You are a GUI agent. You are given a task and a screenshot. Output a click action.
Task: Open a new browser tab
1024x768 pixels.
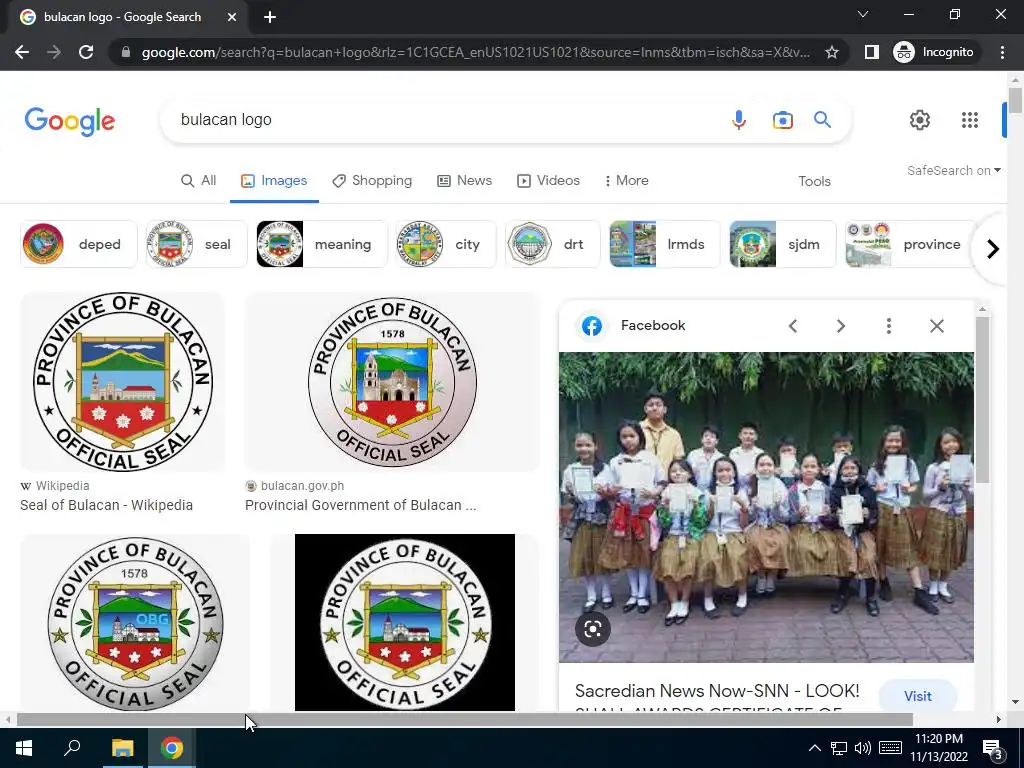270,17
